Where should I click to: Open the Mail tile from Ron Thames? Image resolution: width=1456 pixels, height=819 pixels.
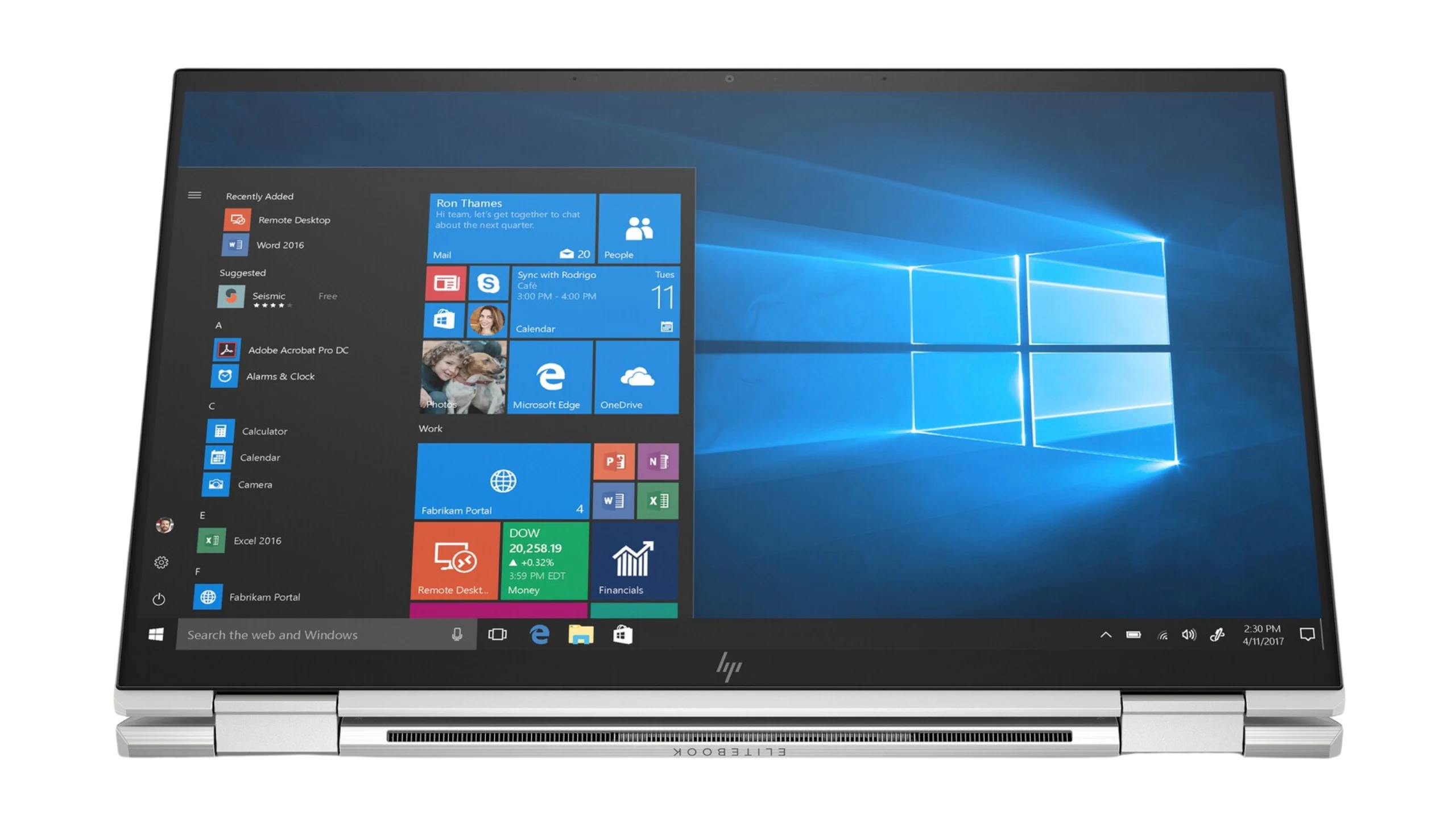point(511,228)
